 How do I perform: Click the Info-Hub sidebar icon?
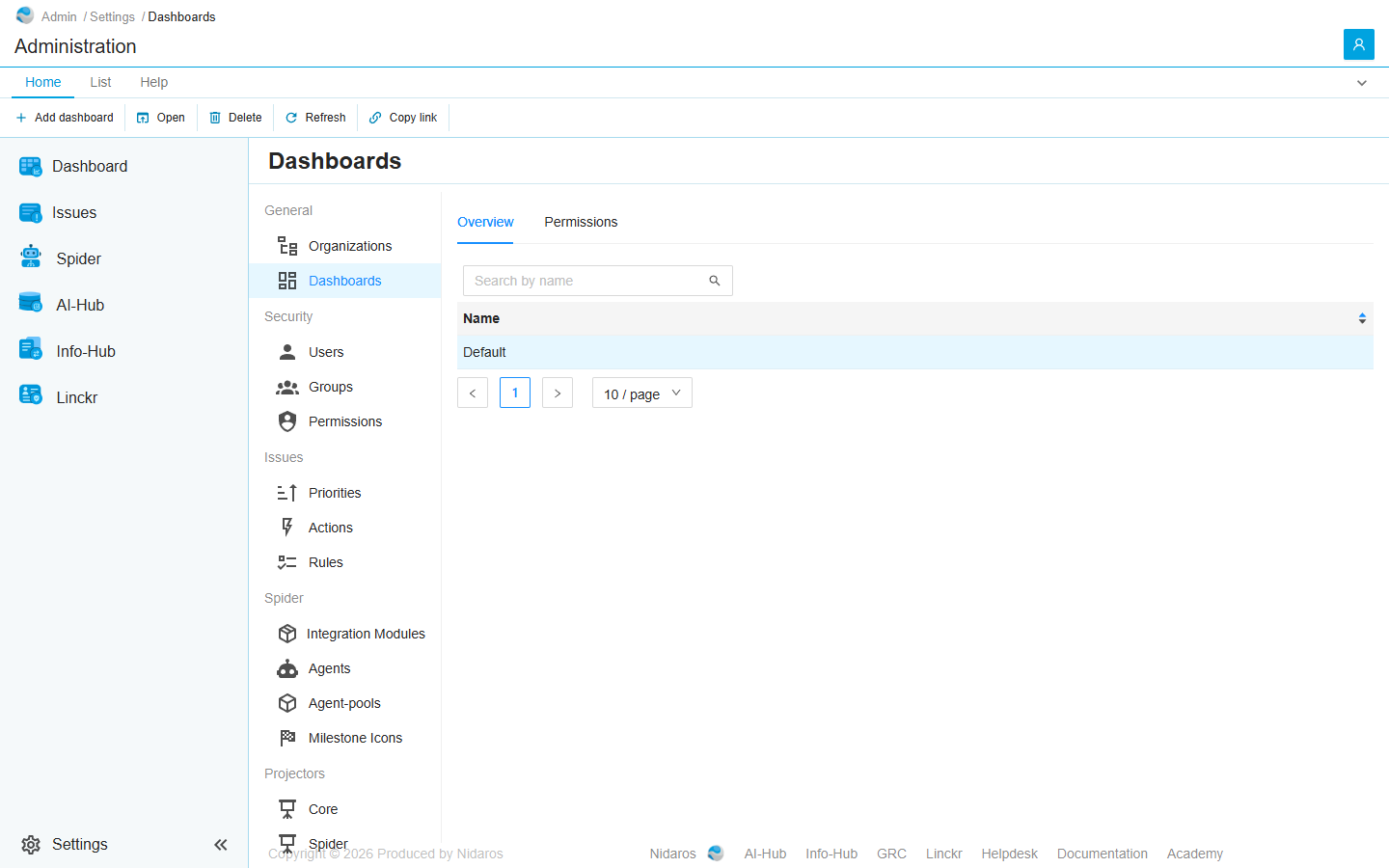(x=31, y=348)
